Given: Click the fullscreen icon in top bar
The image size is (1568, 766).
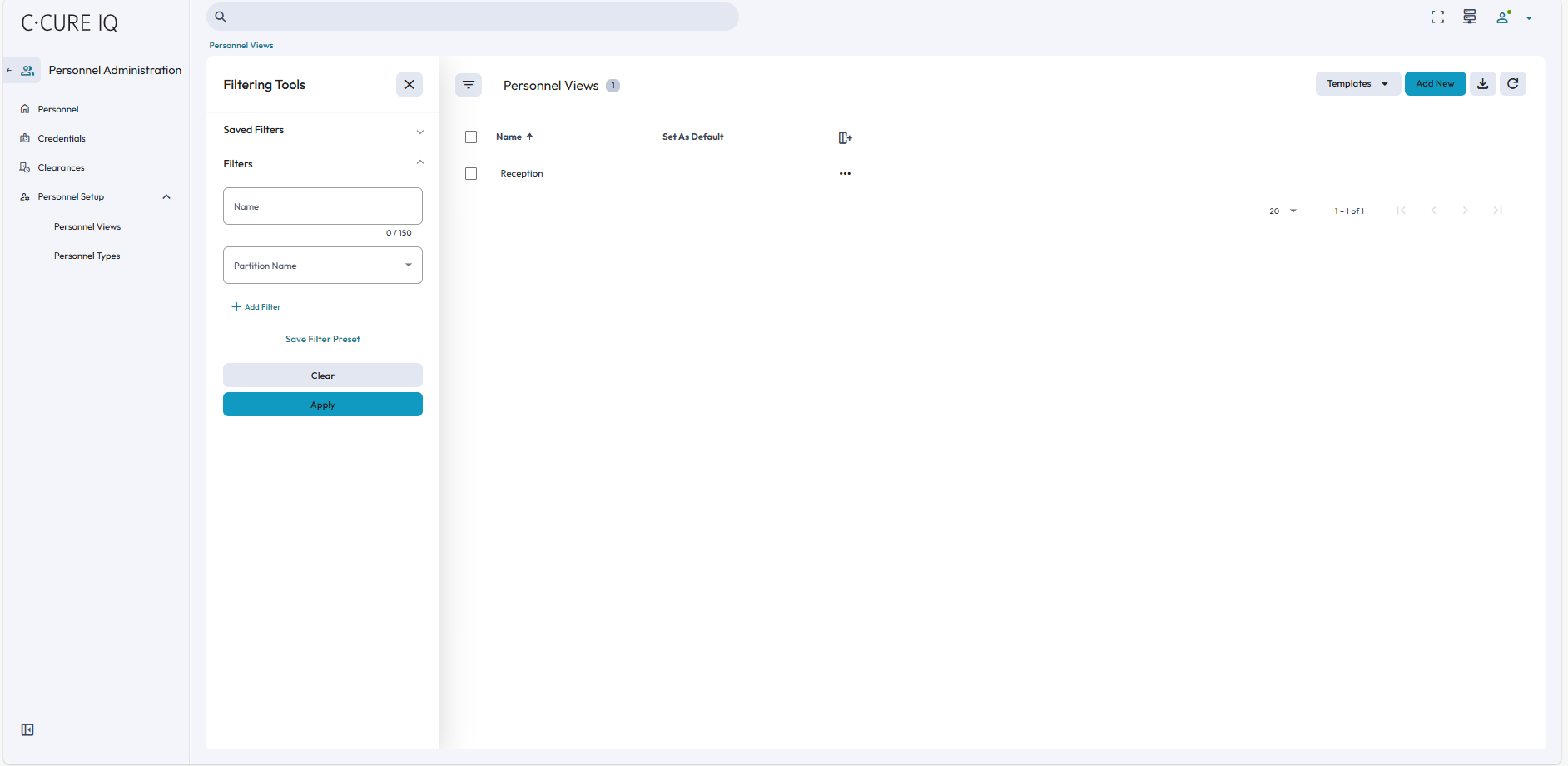Looking at the screenshot, I should (1437, 17).
